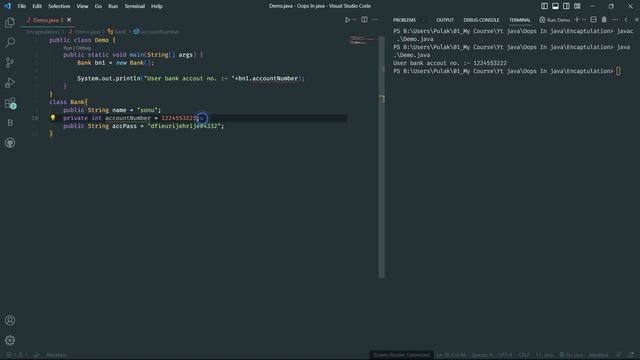The width and height of the screenshot is (640, 360).
Task: Open the run options dropdown arrow
Action: pyautogui.click(x=354, y=20)
